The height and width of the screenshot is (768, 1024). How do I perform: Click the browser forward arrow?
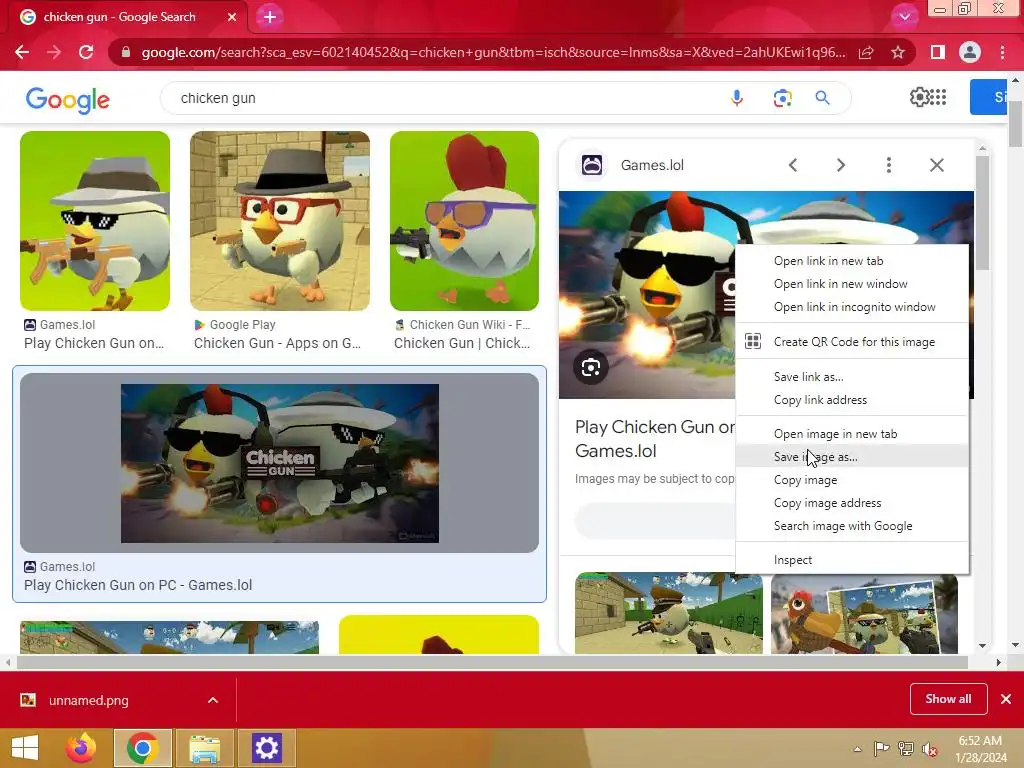[x=54, y=52]
